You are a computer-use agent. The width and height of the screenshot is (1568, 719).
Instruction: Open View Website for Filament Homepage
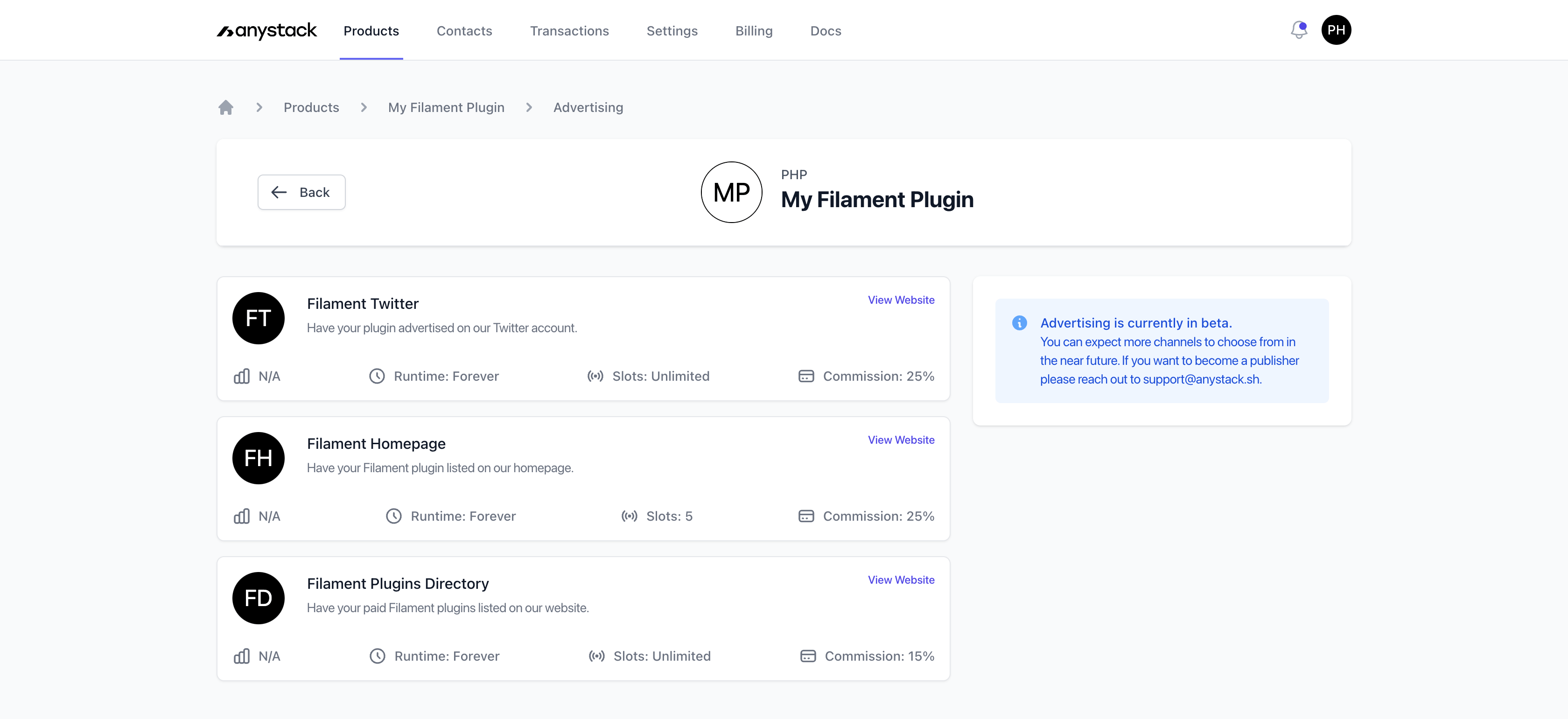coord(901,440)
